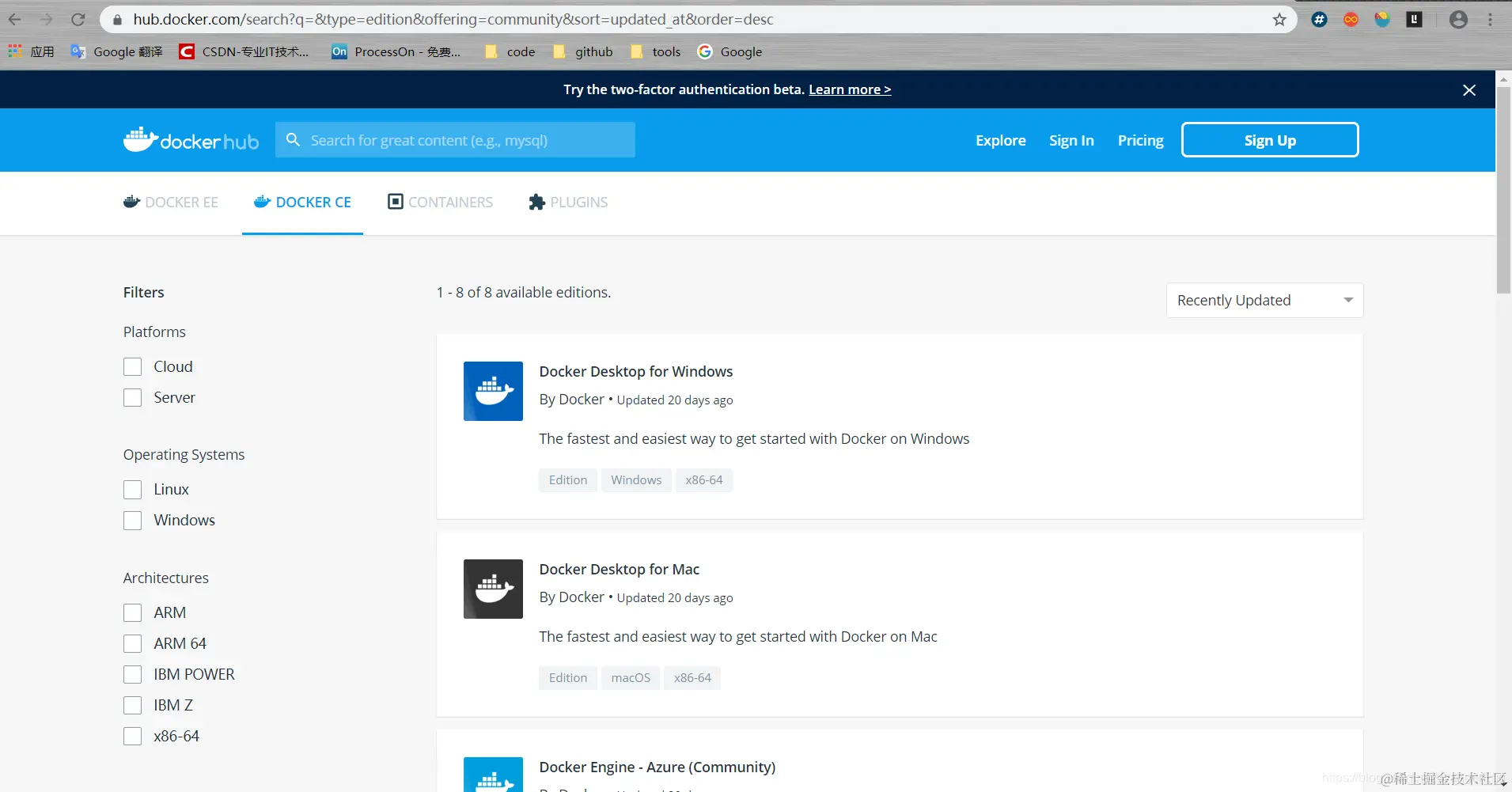Reload the page with the refresh icon
The height and width of the screenshot is (792, 1512).
pyautogui.click(x=78, y=20)
